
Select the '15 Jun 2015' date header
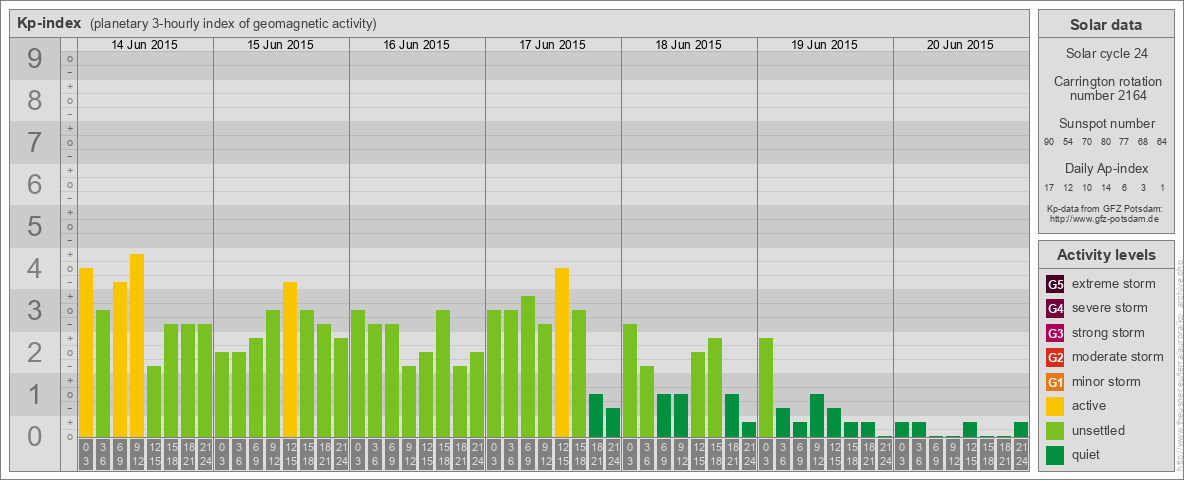(x=281, y=45)
